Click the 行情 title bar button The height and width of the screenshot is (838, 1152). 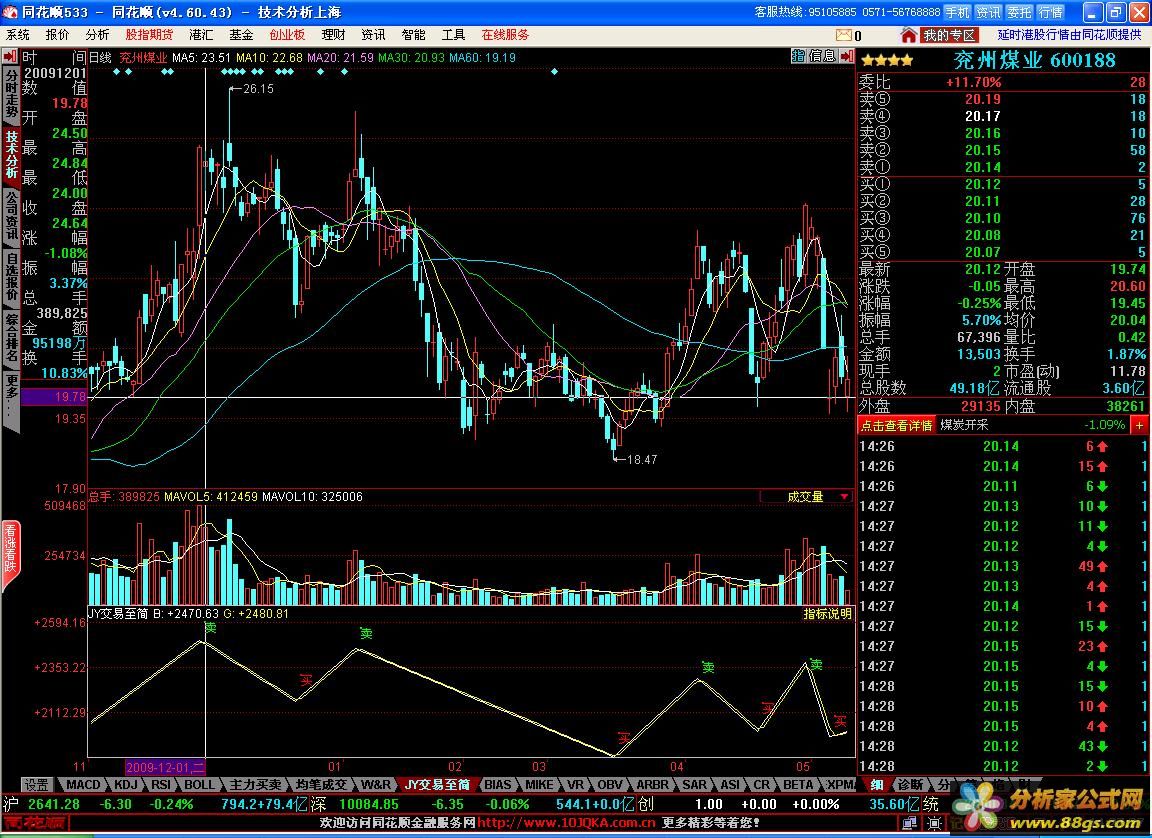[1050, 12]
